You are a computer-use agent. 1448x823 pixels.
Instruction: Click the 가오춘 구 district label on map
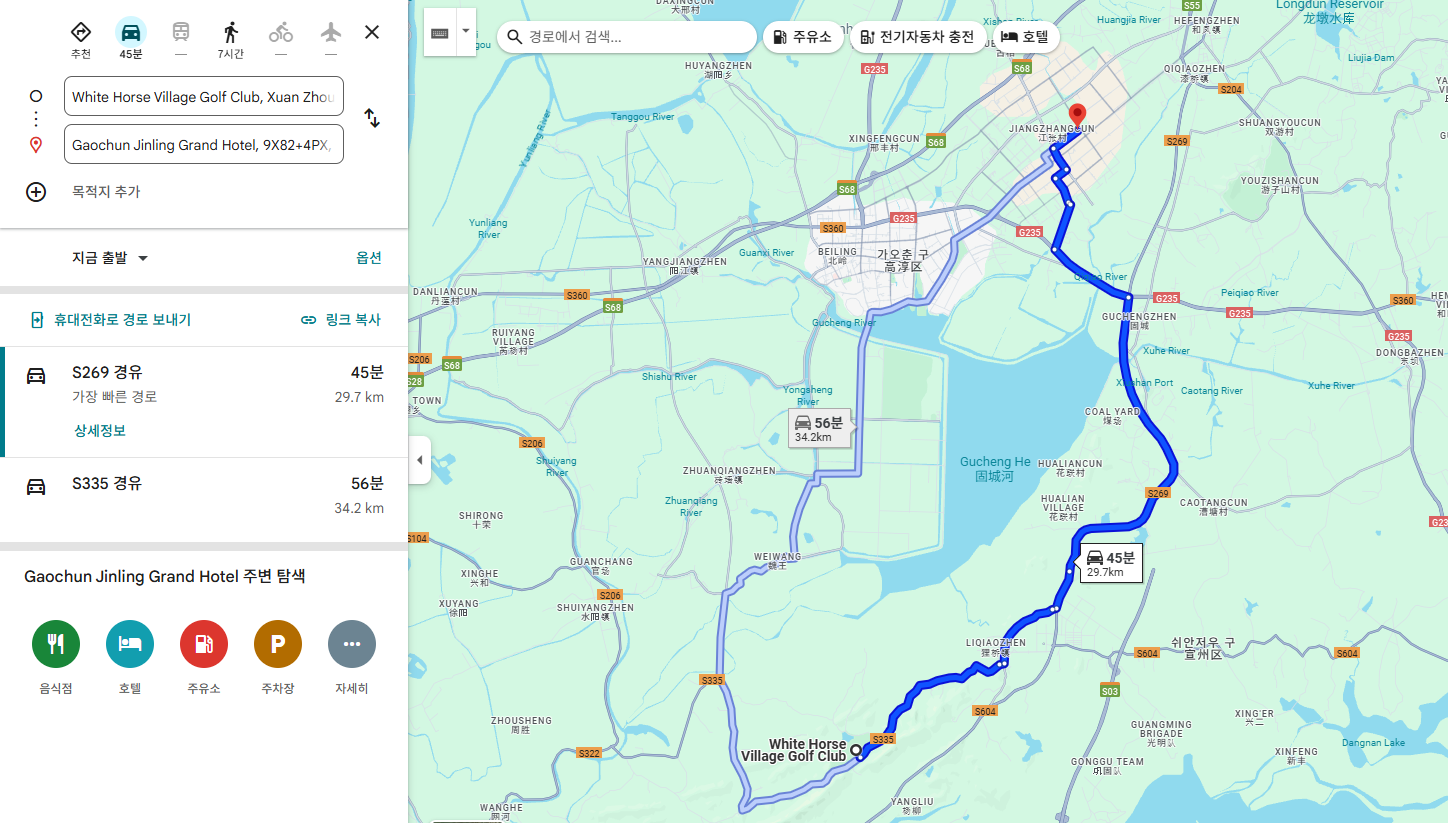902,261
